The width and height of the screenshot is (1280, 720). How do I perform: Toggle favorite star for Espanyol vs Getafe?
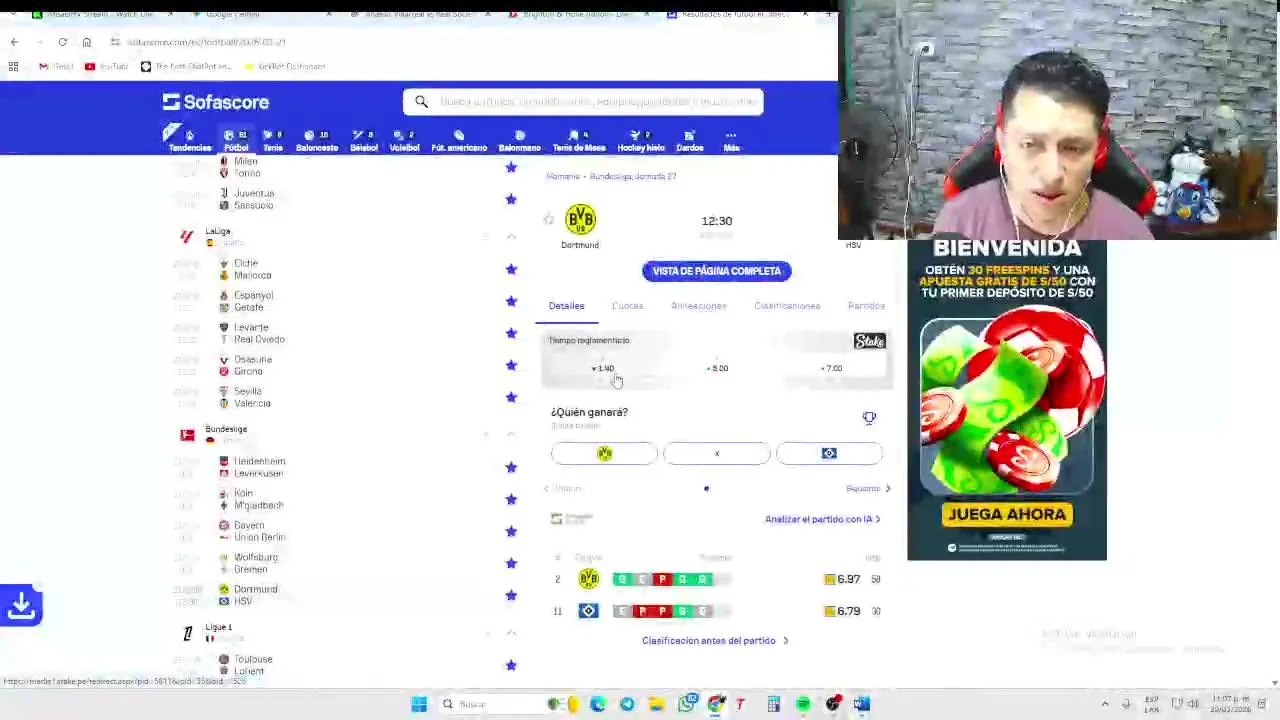click(511, 301)
